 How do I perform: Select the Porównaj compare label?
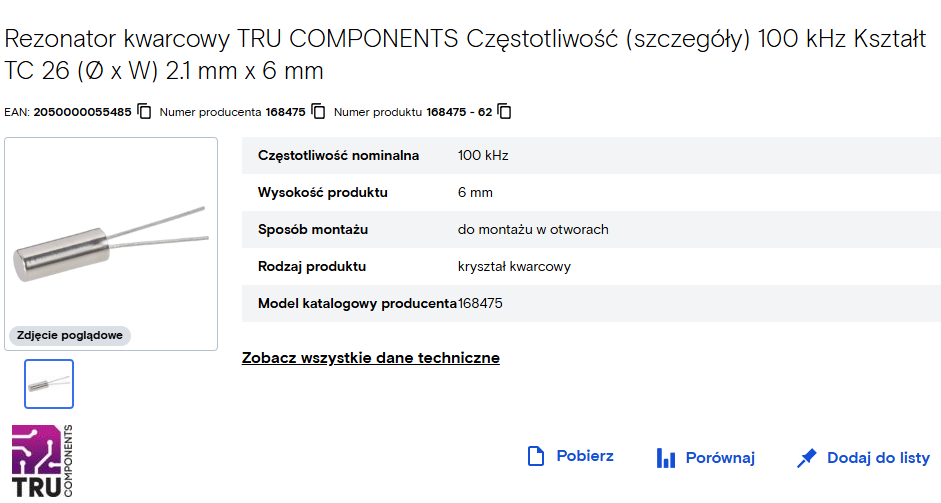(x=720, y=458)
